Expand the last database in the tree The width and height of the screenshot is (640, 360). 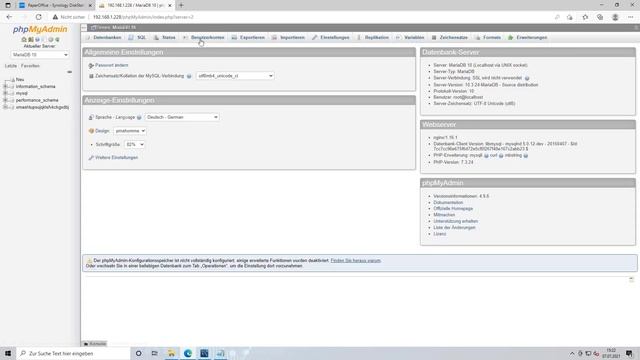[x=5, y=107]
